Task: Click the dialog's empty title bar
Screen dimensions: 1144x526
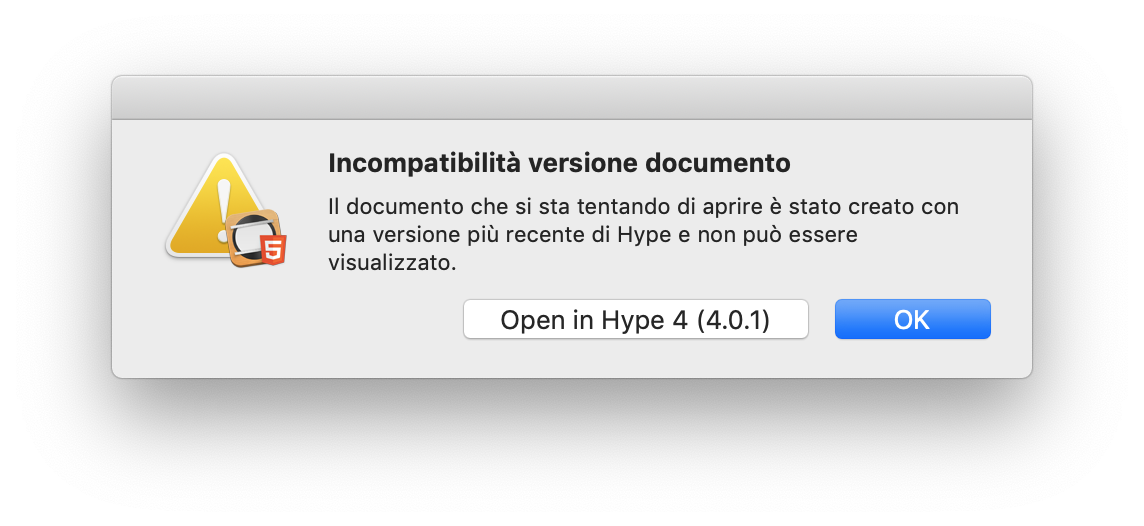Action: 571,98
